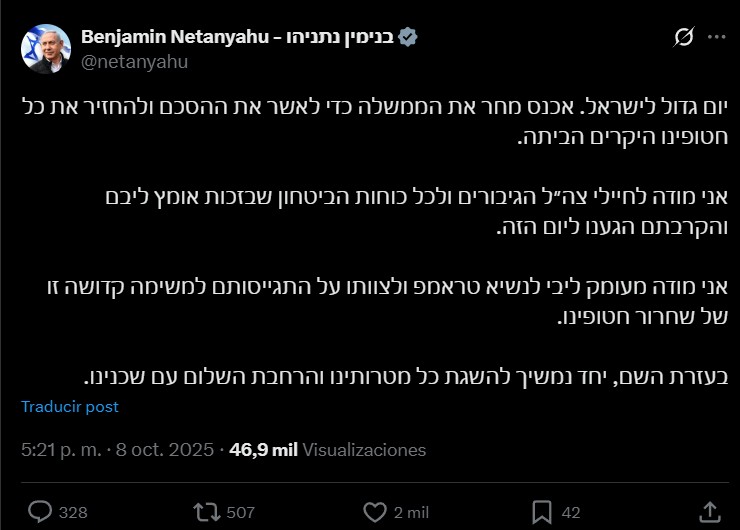View the 46,9 mil Visualizaciones count
Viewport: 740px width, 530px height.
327,450
